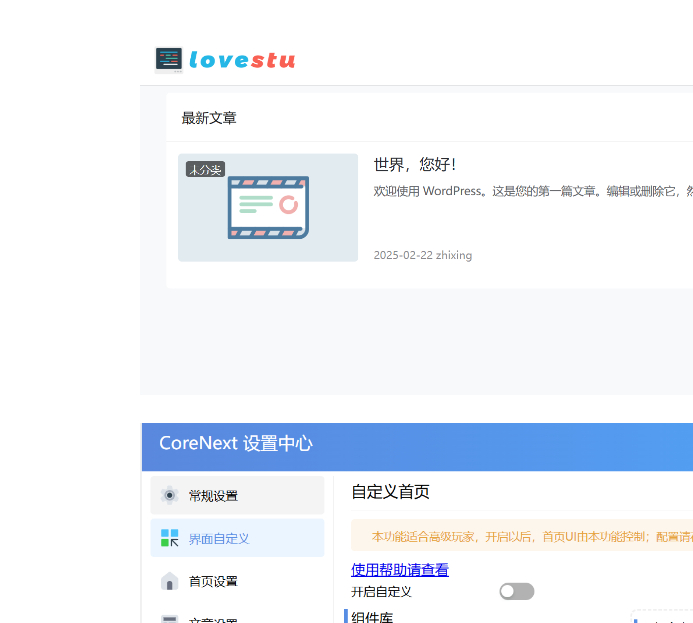
Task: Open the 世界，您好！ article title
Action: (414, 164)
